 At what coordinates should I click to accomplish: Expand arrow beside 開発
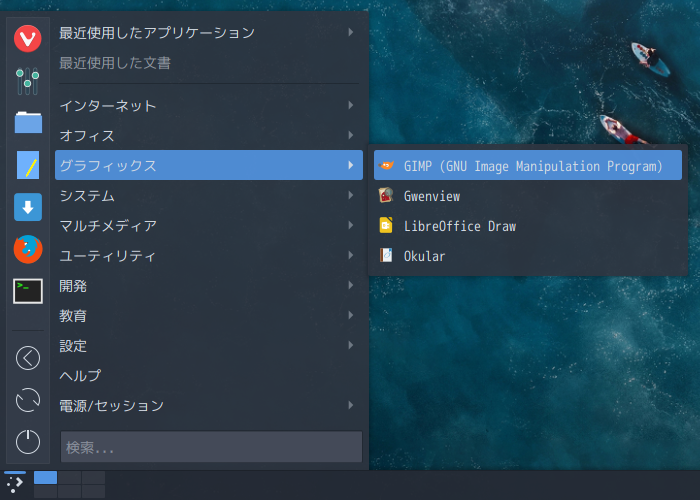point(351,285)
